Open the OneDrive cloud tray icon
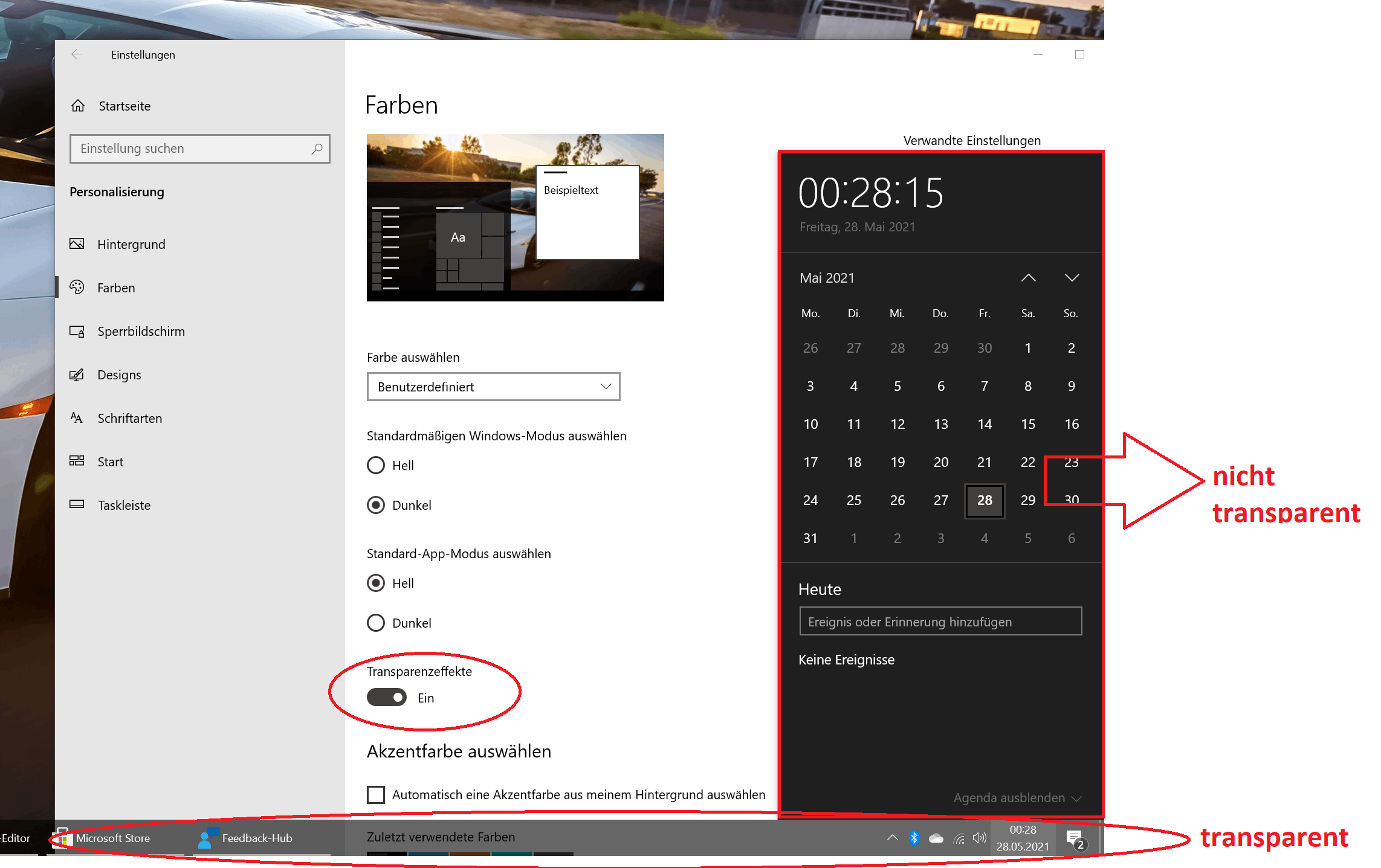The image size is (1381, 868). (x=936, y=838)
